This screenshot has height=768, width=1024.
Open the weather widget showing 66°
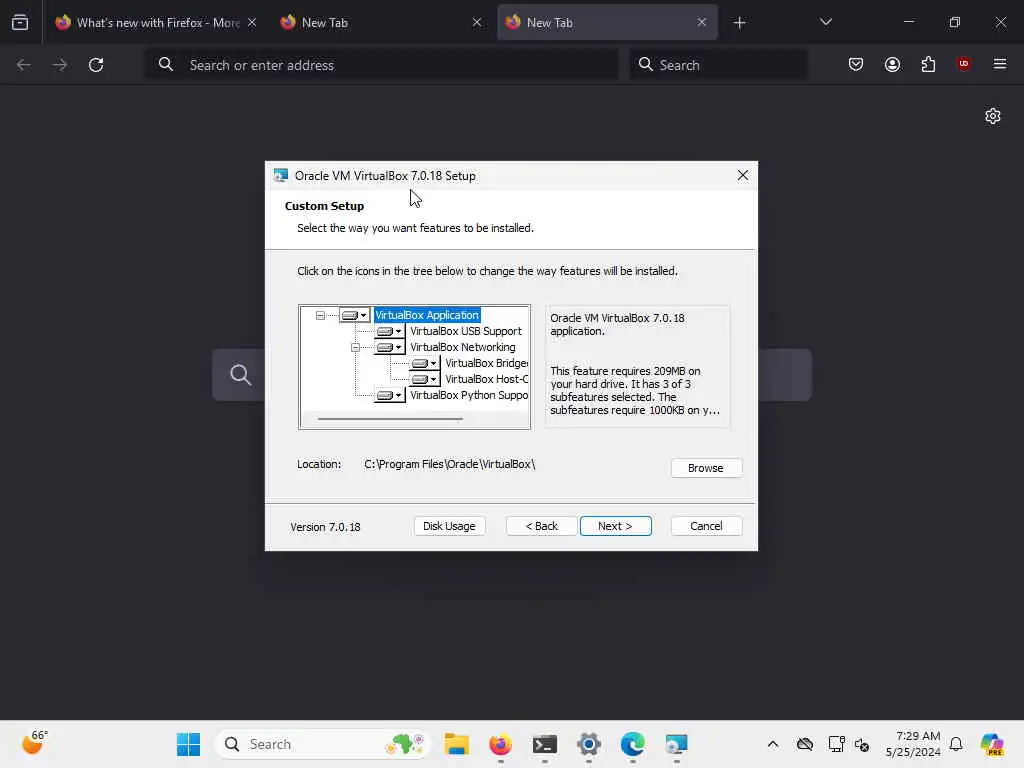click(35, 743)
